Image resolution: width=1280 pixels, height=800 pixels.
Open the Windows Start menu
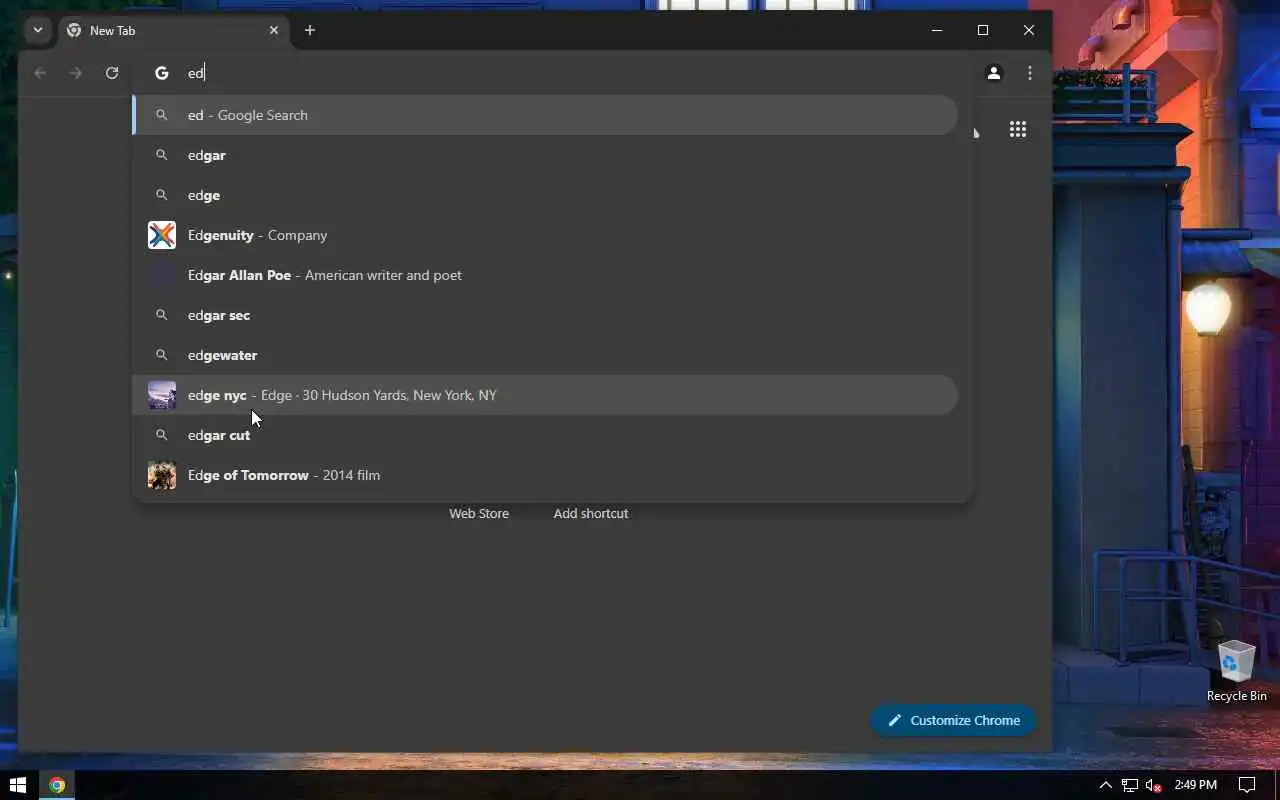pyautogui.click(x=17, y=785)
